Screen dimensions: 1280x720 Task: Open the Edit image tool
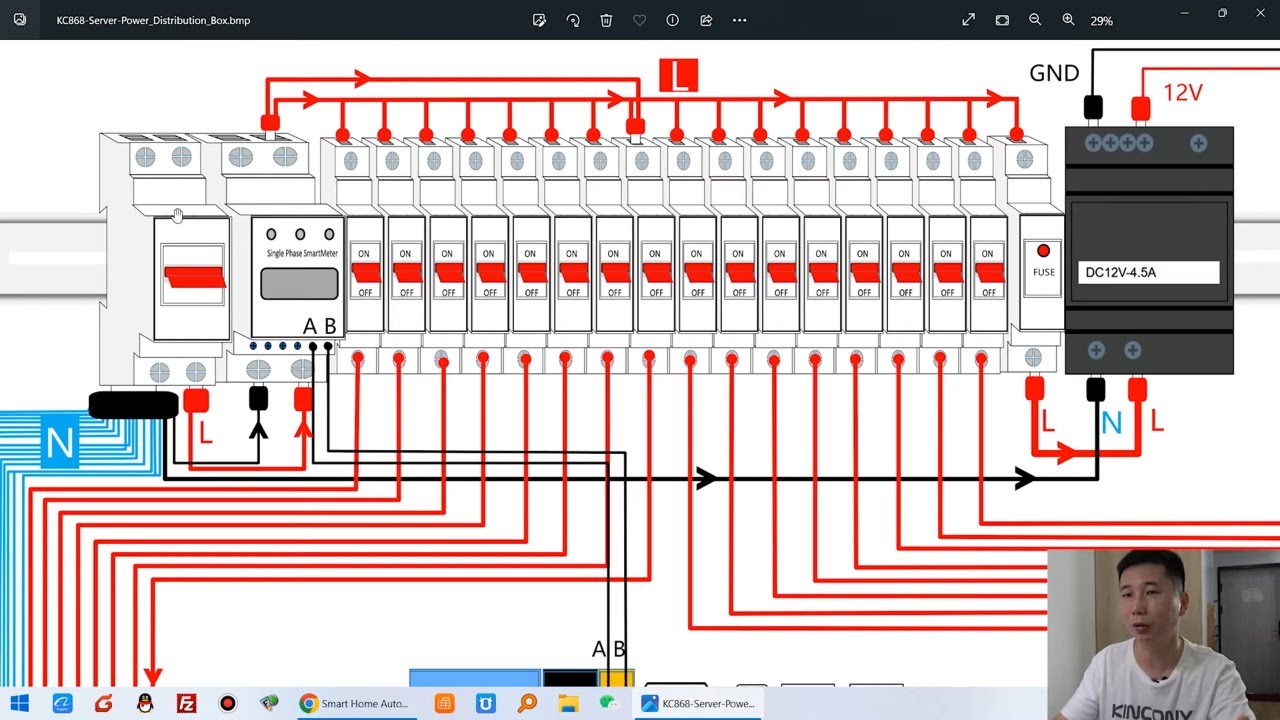[x=540, y=20]
